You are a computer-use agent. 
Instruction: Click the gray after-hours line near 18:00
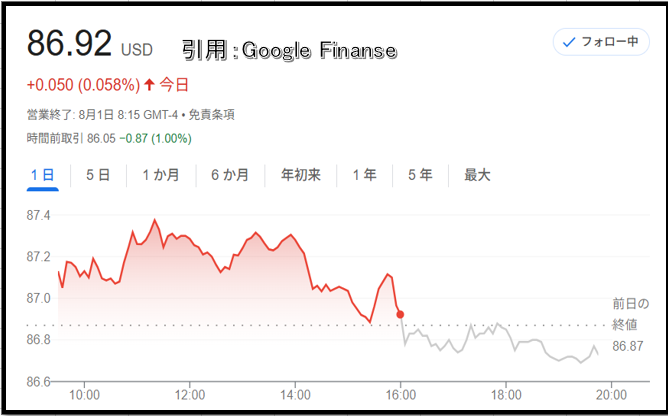[x=506, y=329]
